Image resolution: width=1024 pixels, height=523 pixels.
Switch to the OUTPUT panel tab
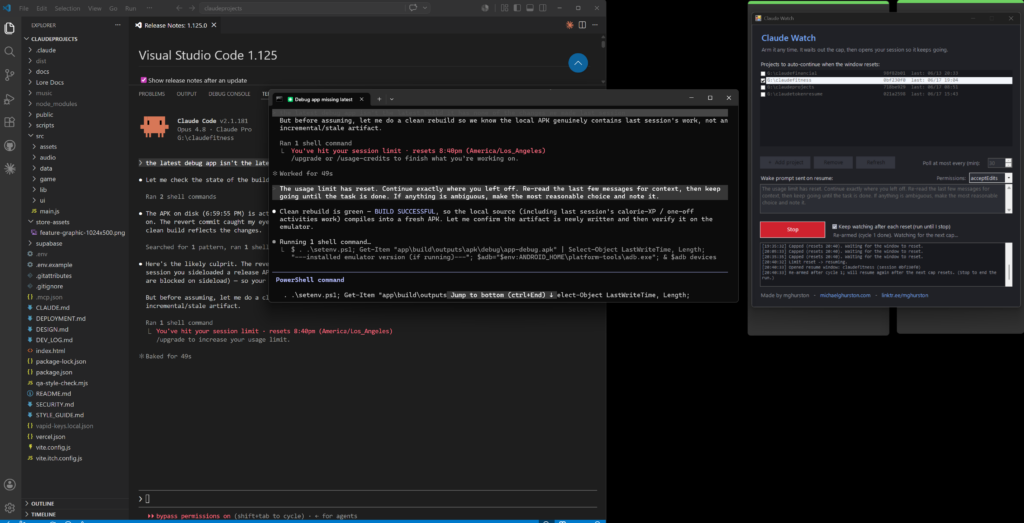coord(187,94)
